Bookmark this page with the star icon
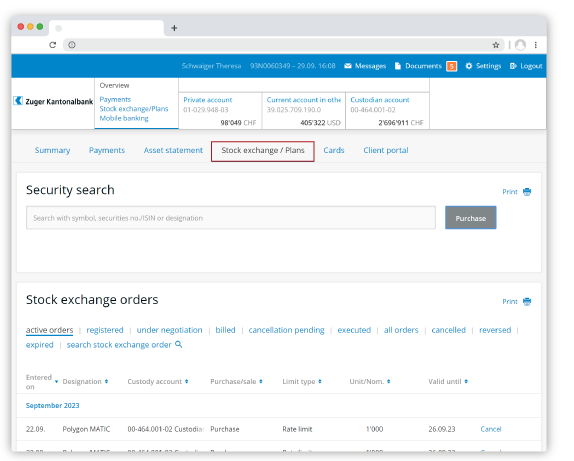 [x=496, y=45]
